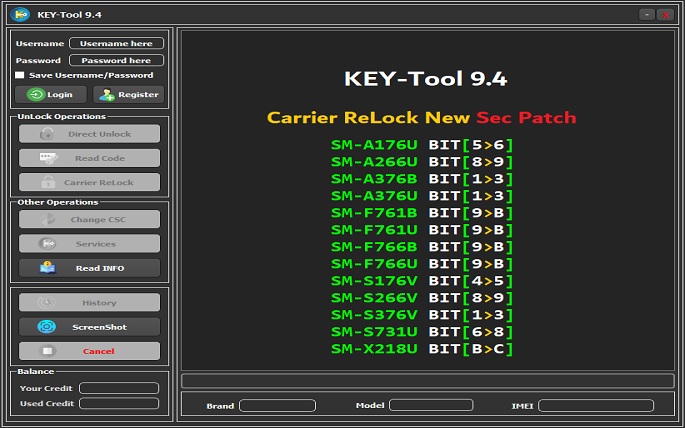The height and width of the screenshot is (428, 685).
Task: Enable Save Username/Password checkbox
Action: (x=20, y=75)
